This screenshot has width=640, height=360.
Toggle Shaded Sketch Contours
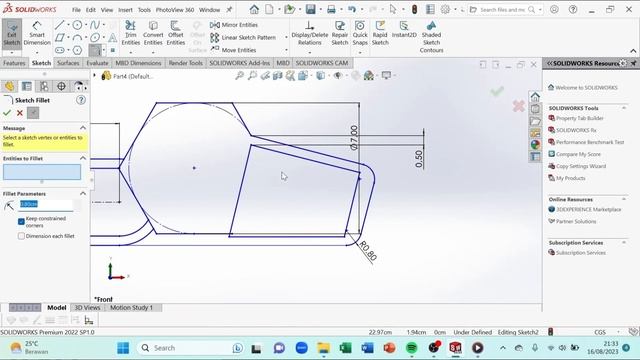(431, 37)
